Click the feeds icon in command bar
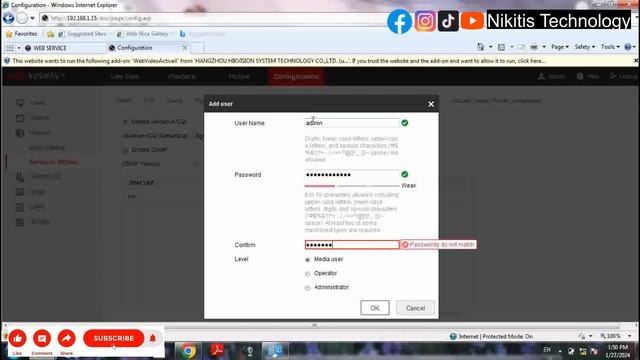This screenshot has width=640, height=360. 501,47
